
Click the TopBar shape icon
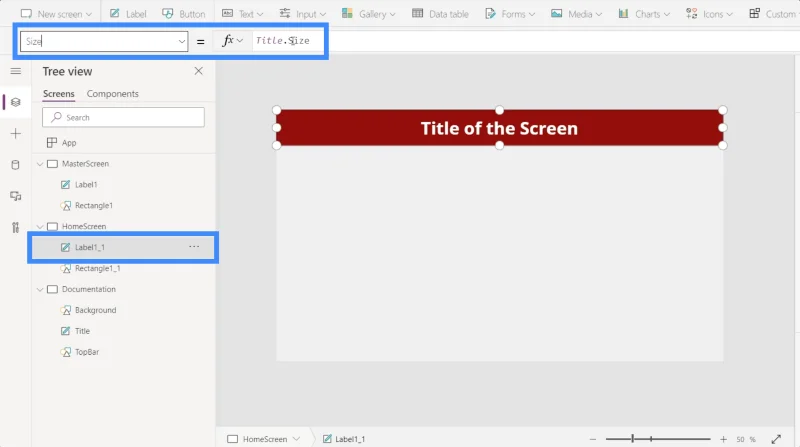[x=65, y=352]
